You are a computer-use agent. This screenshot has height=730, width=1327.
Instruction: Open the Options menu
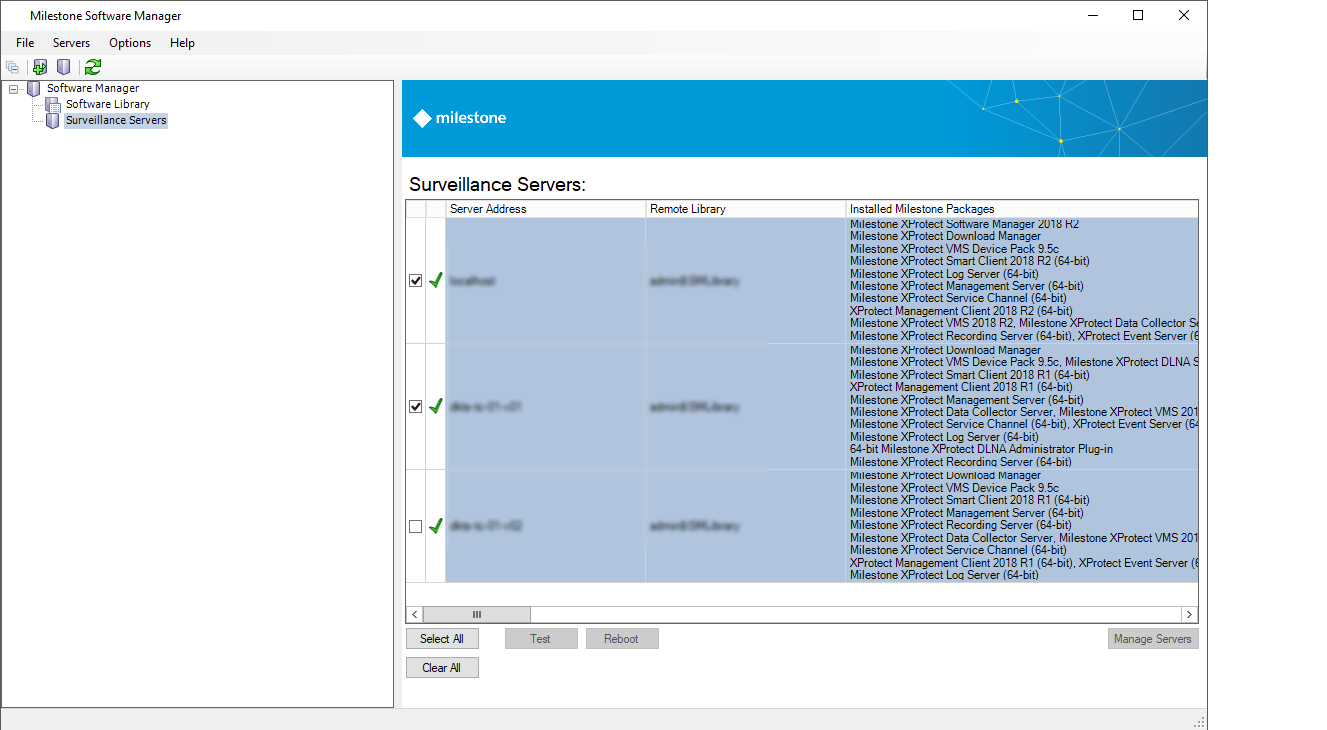[x=130, y=43]
